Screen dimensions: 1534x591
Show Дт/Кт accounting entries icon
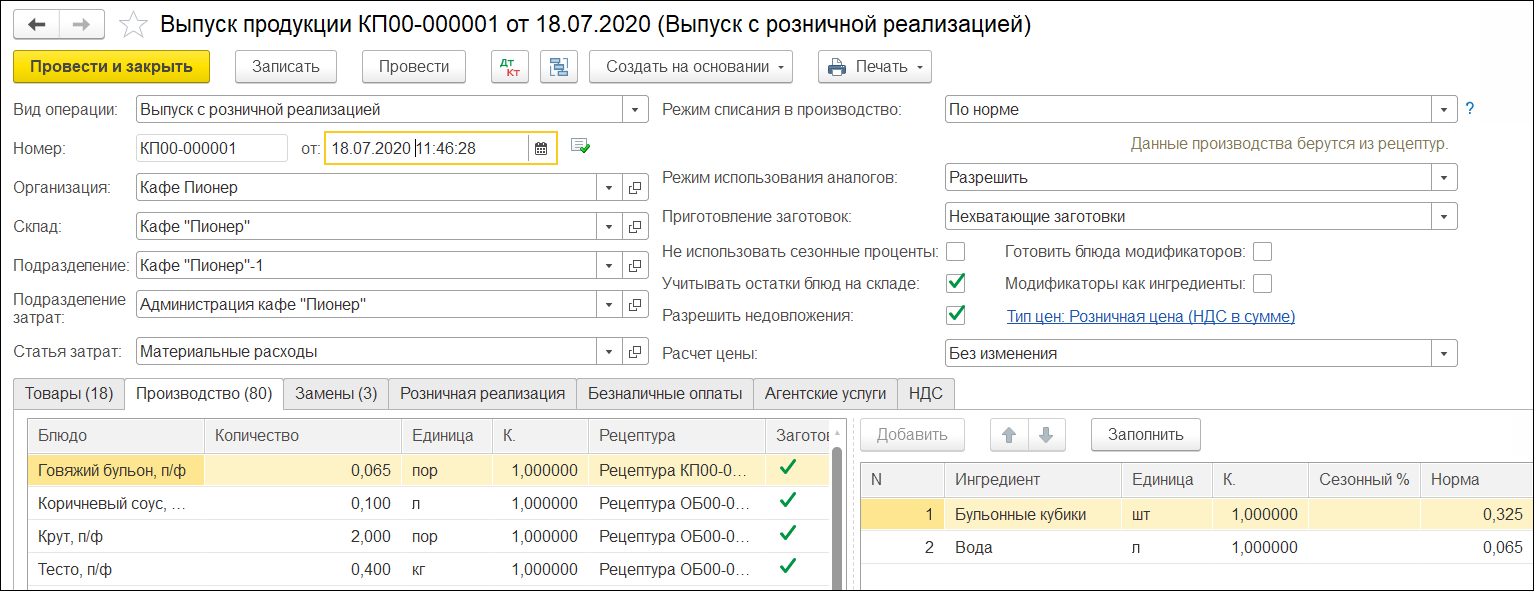[x=509, y=67]
